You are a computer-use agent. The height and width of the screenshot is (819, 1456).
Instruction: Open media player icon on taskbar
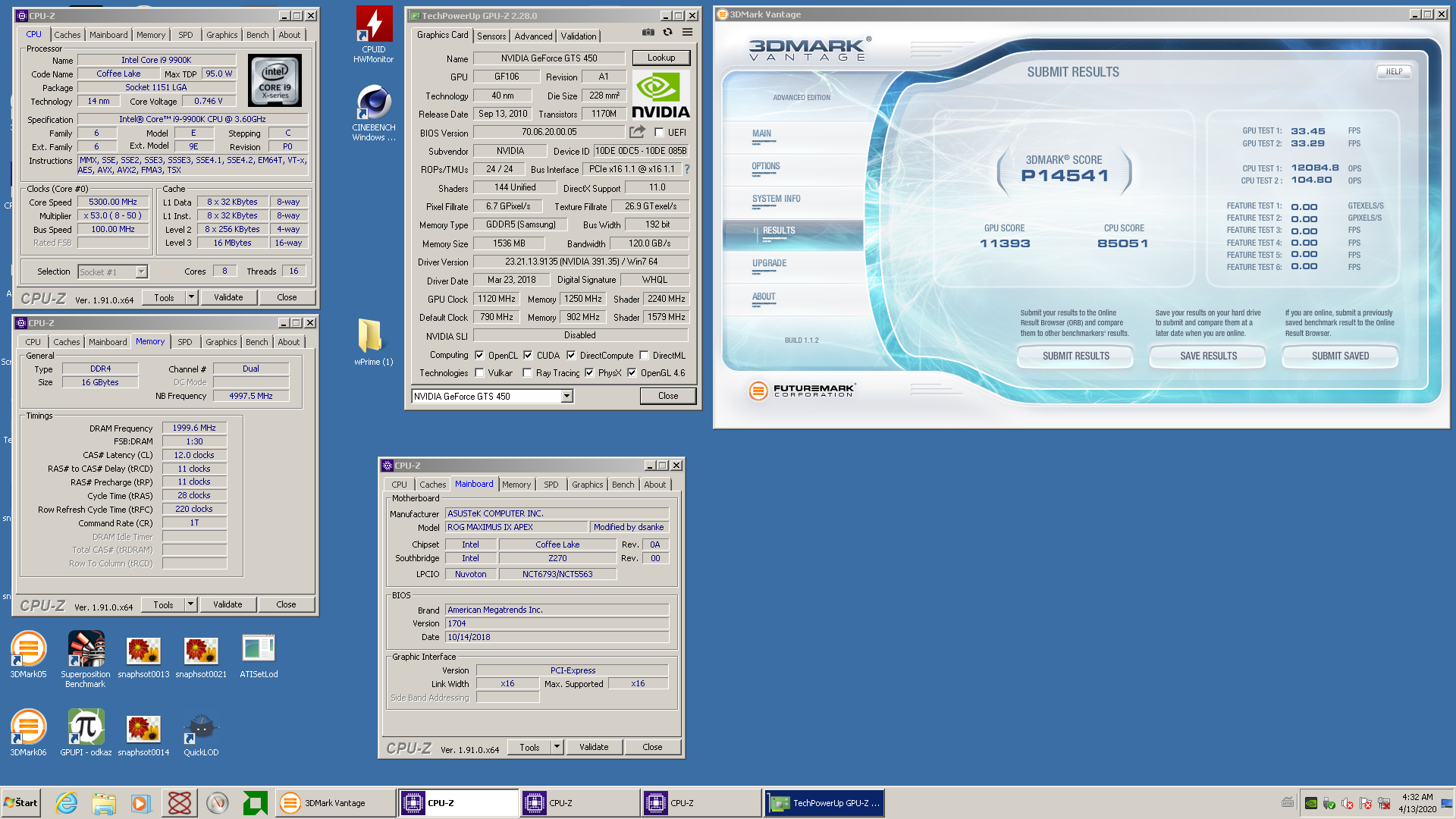141,802
